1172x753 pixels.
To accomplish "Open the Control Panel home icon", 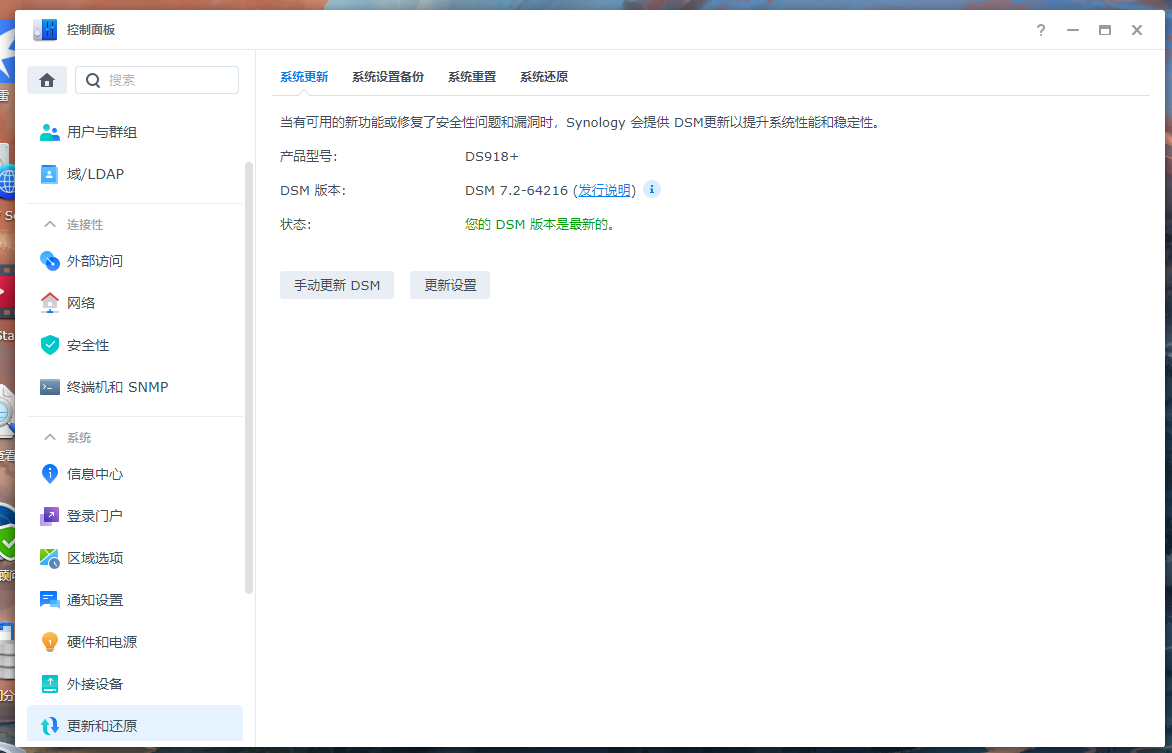I will point(46,80).
